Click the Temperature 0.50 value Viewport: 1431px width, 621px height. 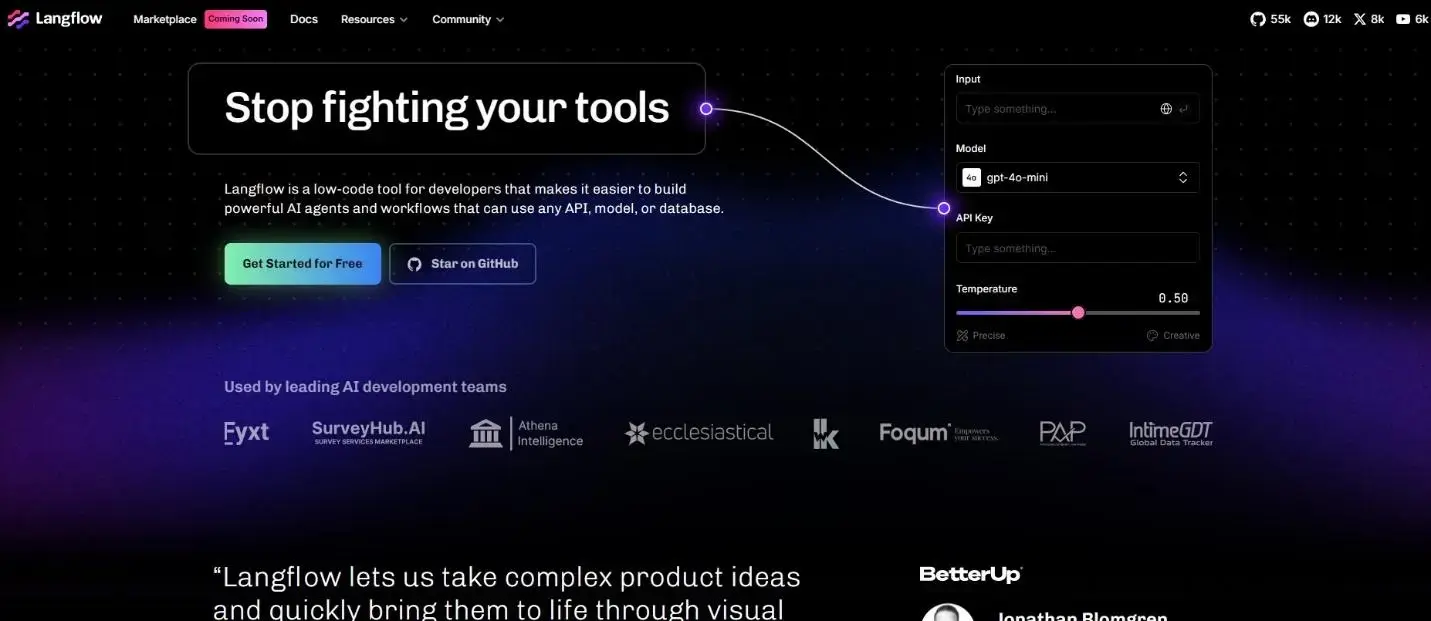pyautogui.click(x=1173, y=298)
